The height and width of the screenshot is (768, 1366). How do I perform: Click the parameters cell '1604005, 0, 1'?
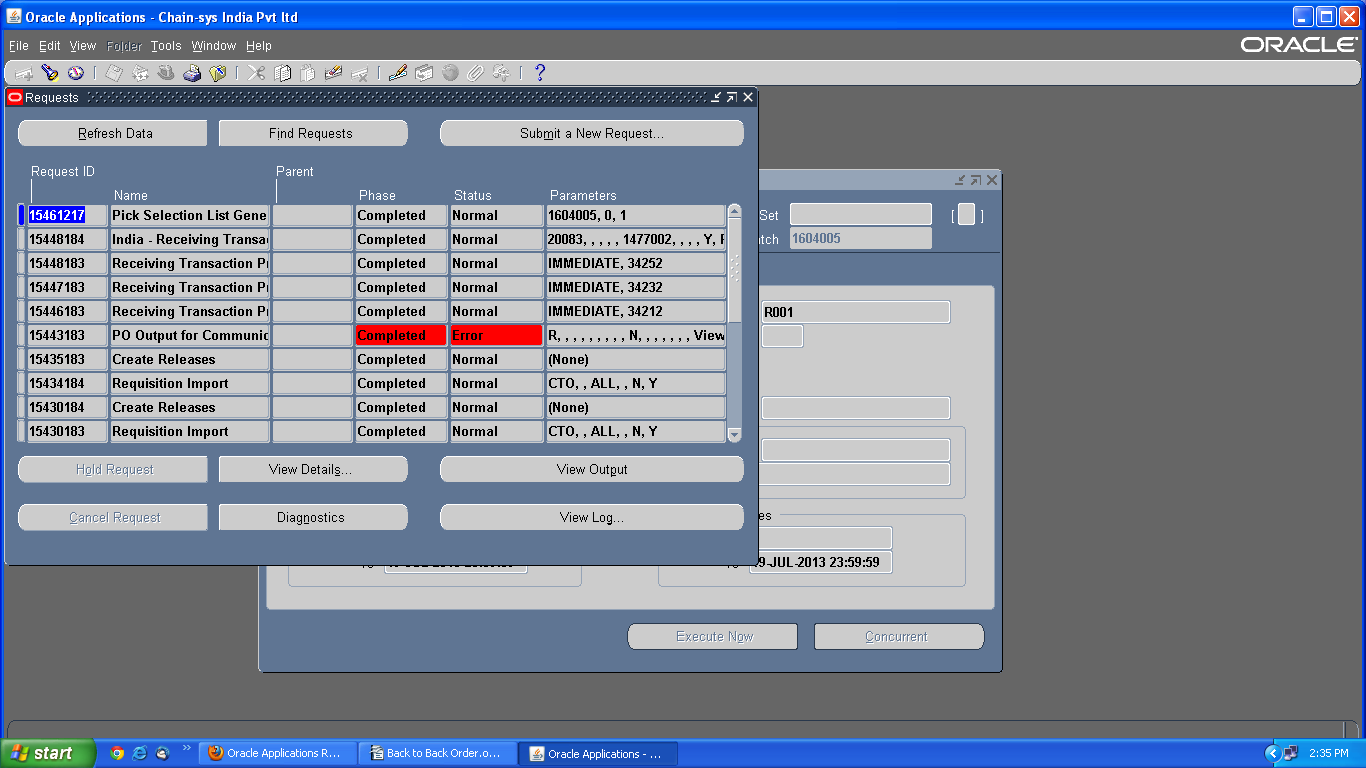click(x=635, y=215)
